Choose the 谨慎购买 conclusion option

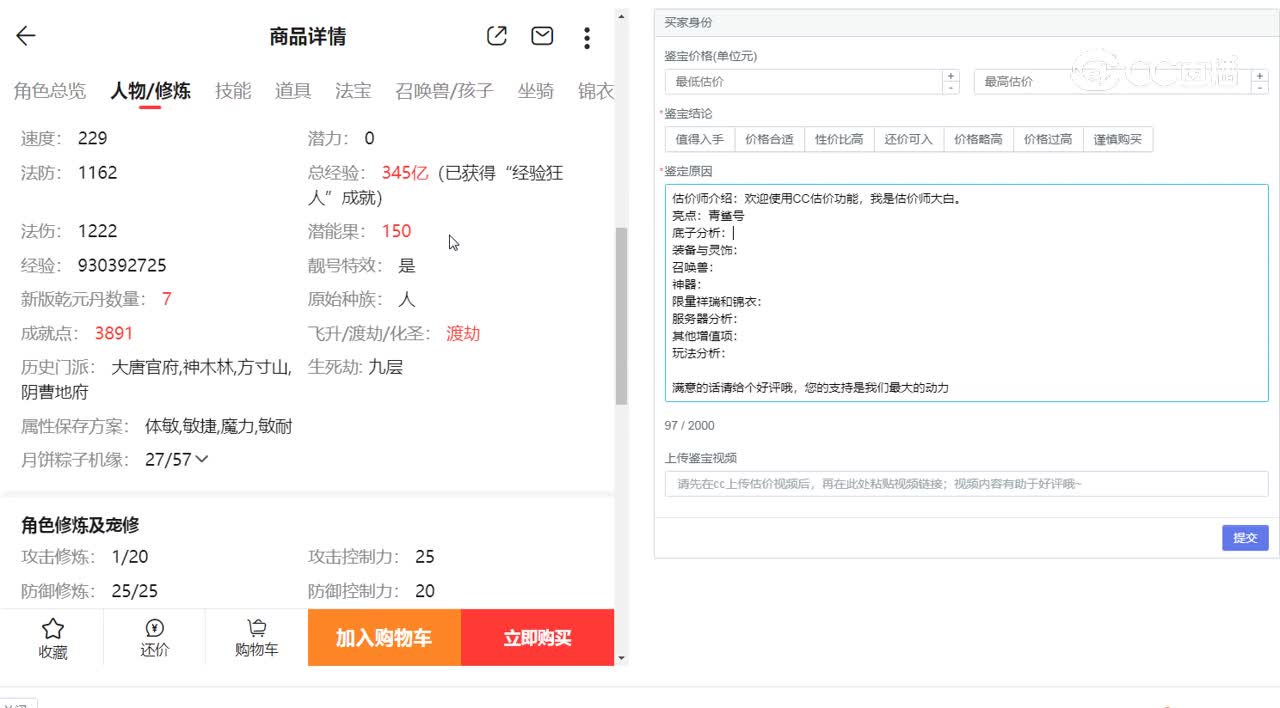(1117, 139)
